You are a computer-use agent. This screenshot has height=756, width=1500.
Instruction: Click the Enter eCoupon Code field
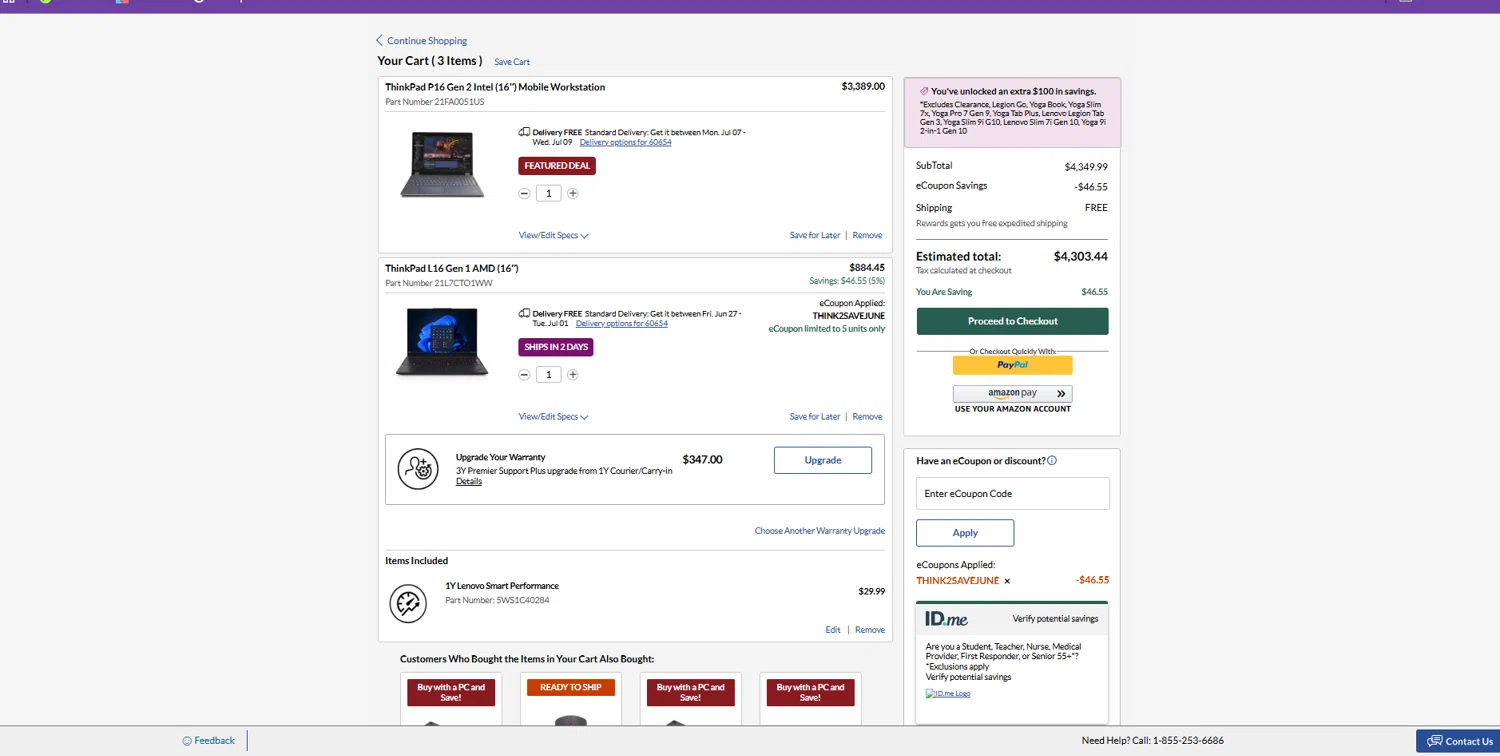(1013, 494)
